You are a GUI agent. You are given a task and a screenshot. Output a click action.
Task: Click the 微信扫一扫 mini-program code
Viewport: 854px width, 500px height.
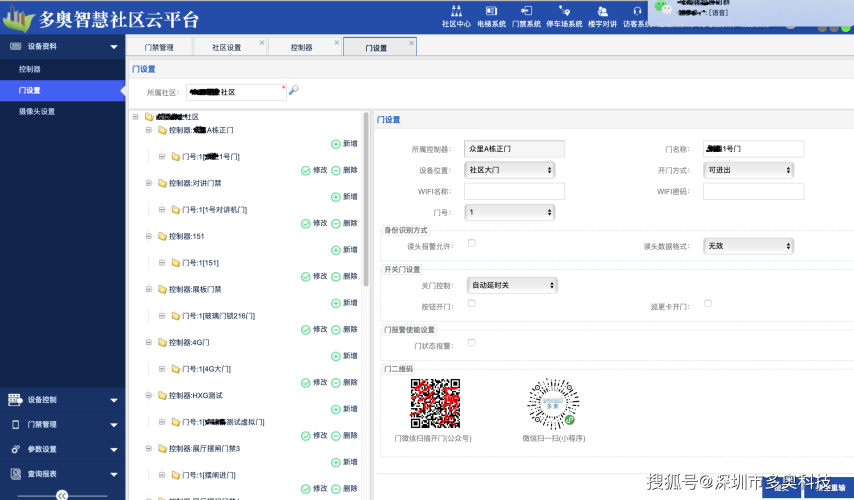click(x=553, y=404)
